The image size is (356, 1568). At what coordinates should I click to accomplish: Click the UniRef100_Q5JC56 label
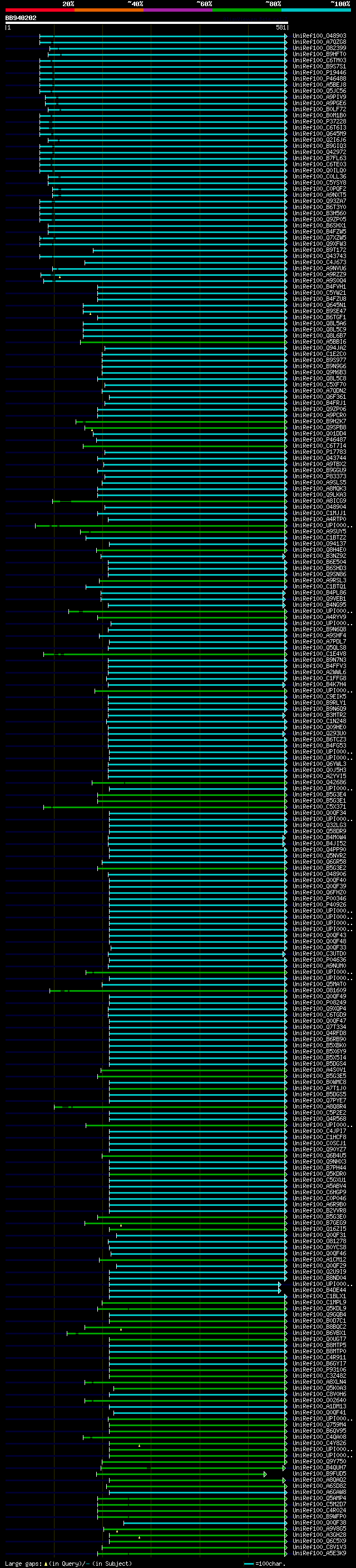point(319,91)
